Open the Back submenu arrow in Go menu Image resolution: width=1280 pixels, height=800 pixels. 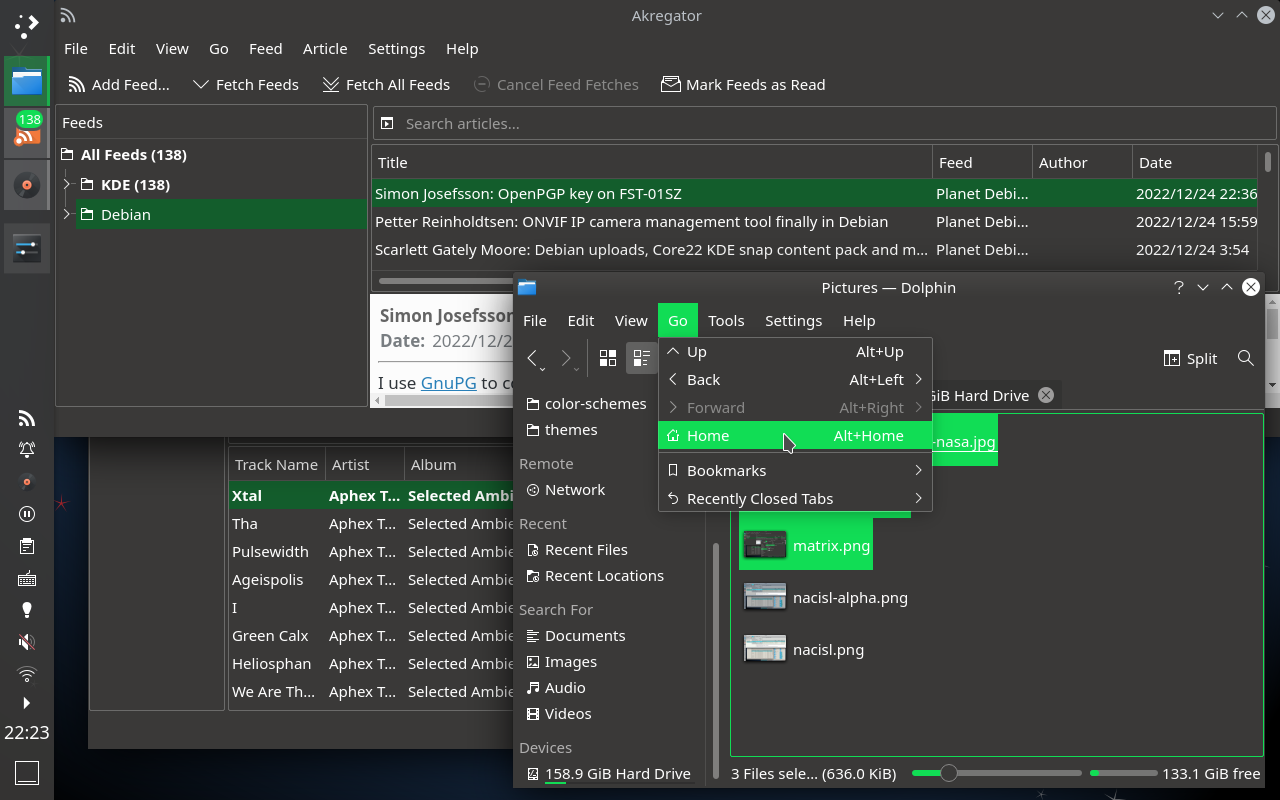918,380
